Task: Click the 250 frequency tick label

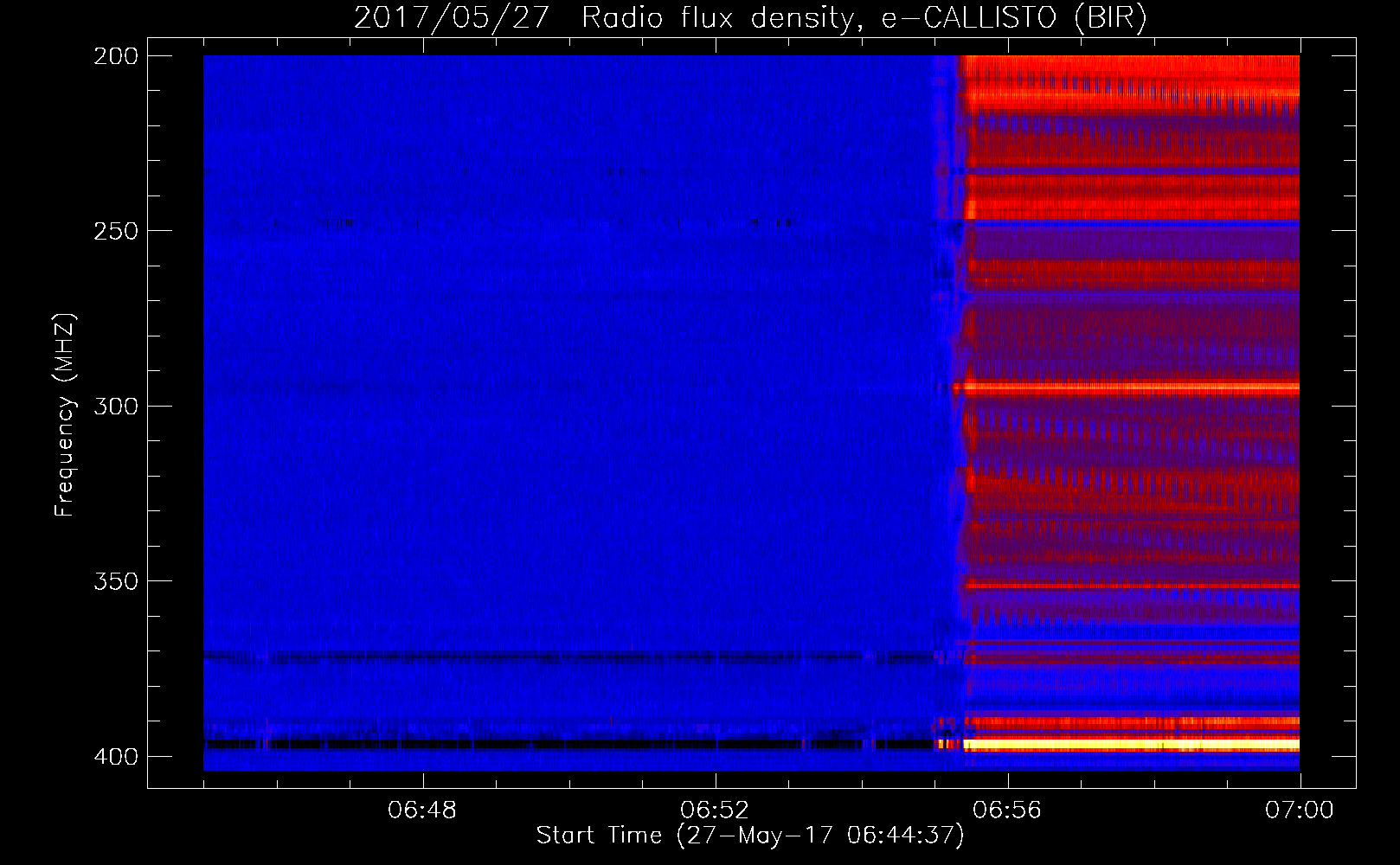Action: point(116,231)
